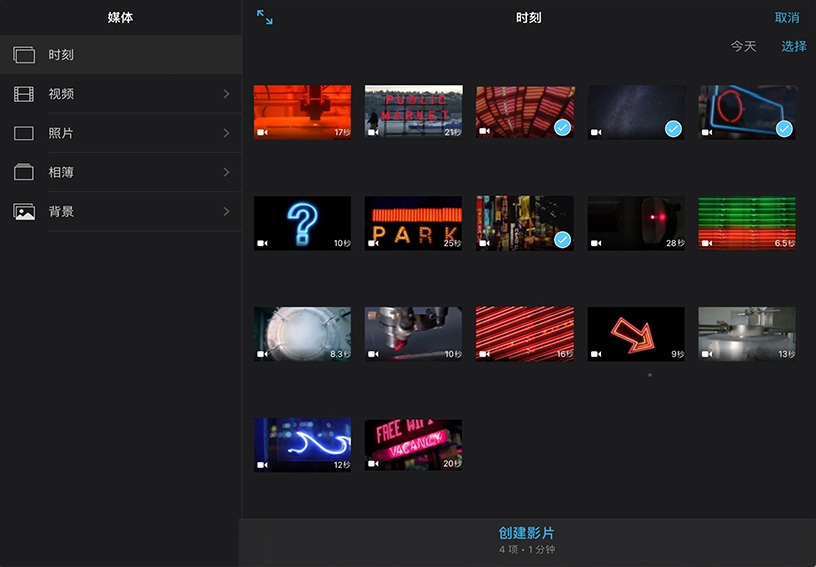Click the Backgrounds picture icon in sidebar
Viewport: 816px width, 567px height.
point(24,211)
